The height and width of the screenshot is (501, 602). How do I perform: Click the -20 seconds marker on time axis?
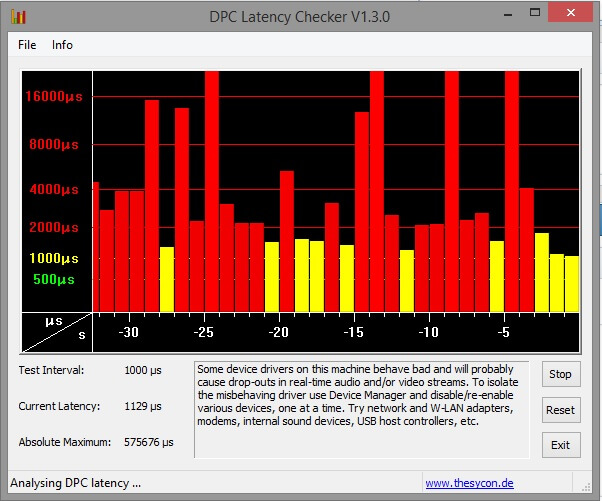[x=278, y=332]
